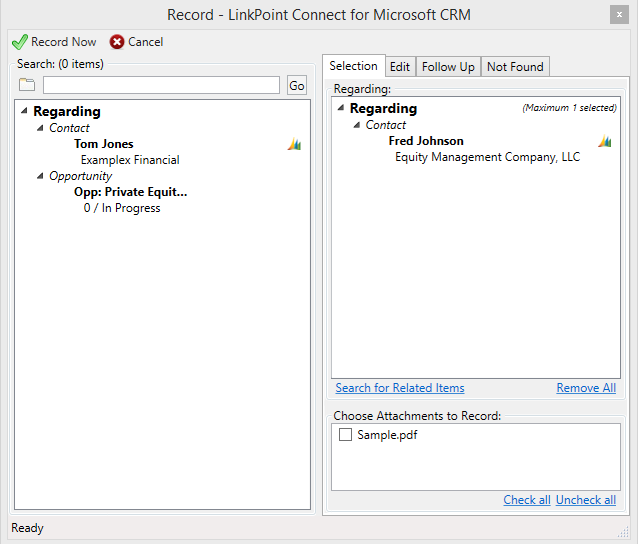638x544 pixels.
Task: Select the Opp: Private Equit... opportunity
Action: pyautogui.click(x=131, y=192)
